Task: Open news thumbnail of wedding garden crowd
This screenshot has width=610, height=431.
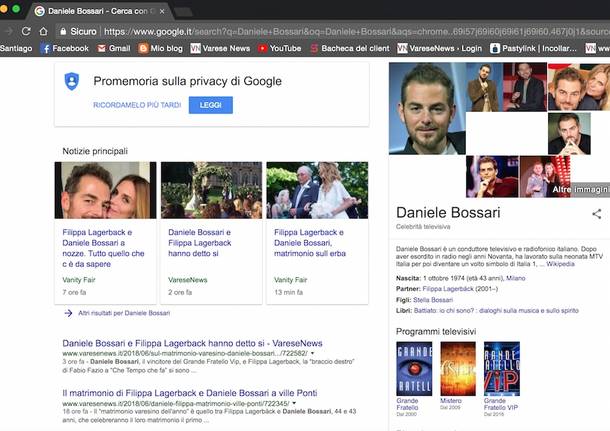Action: tap(211, 190)
